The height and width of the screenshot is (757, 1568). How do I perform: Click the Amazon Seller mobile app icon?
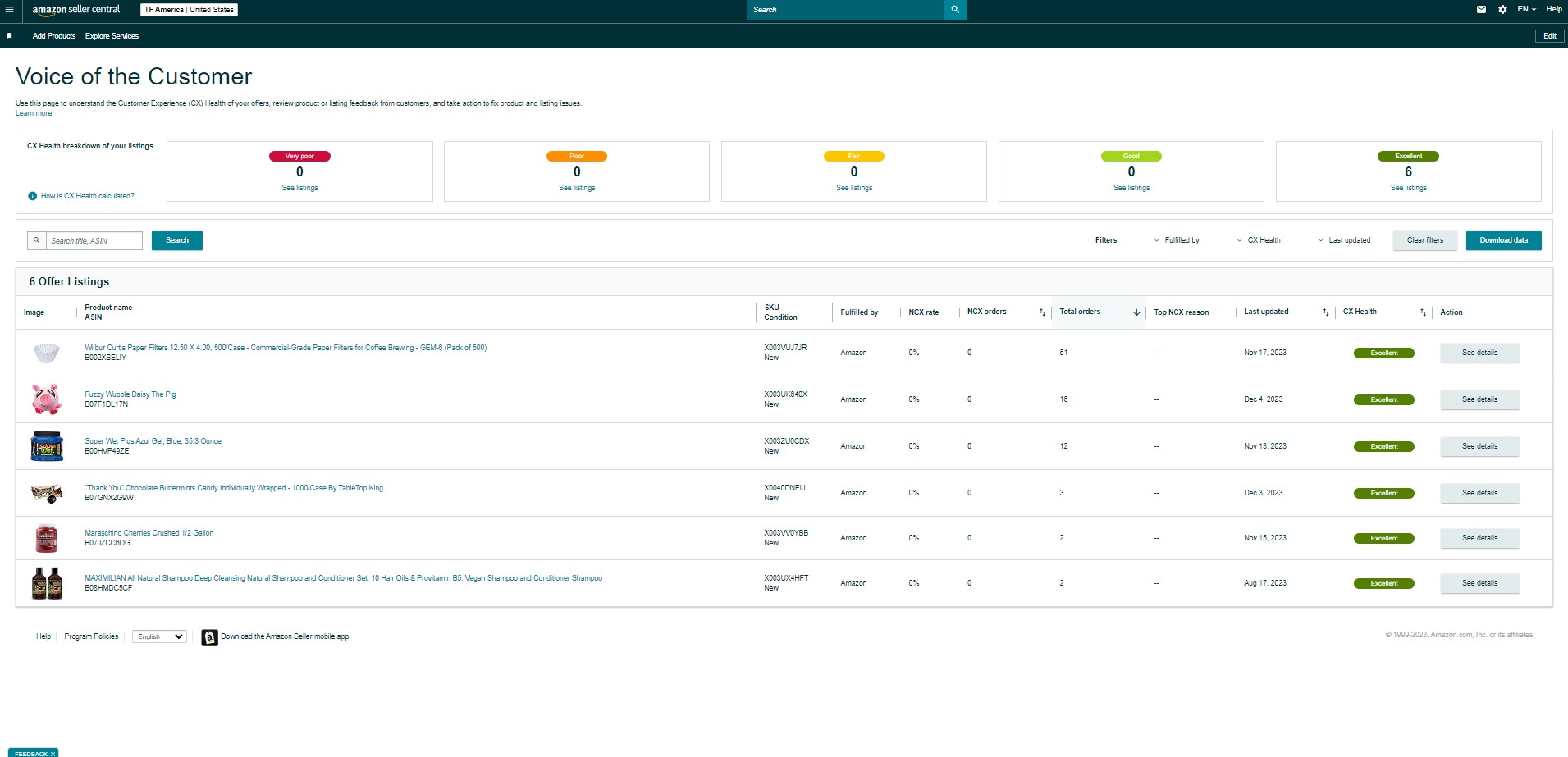pyautogui.click(x=209, y=637)
